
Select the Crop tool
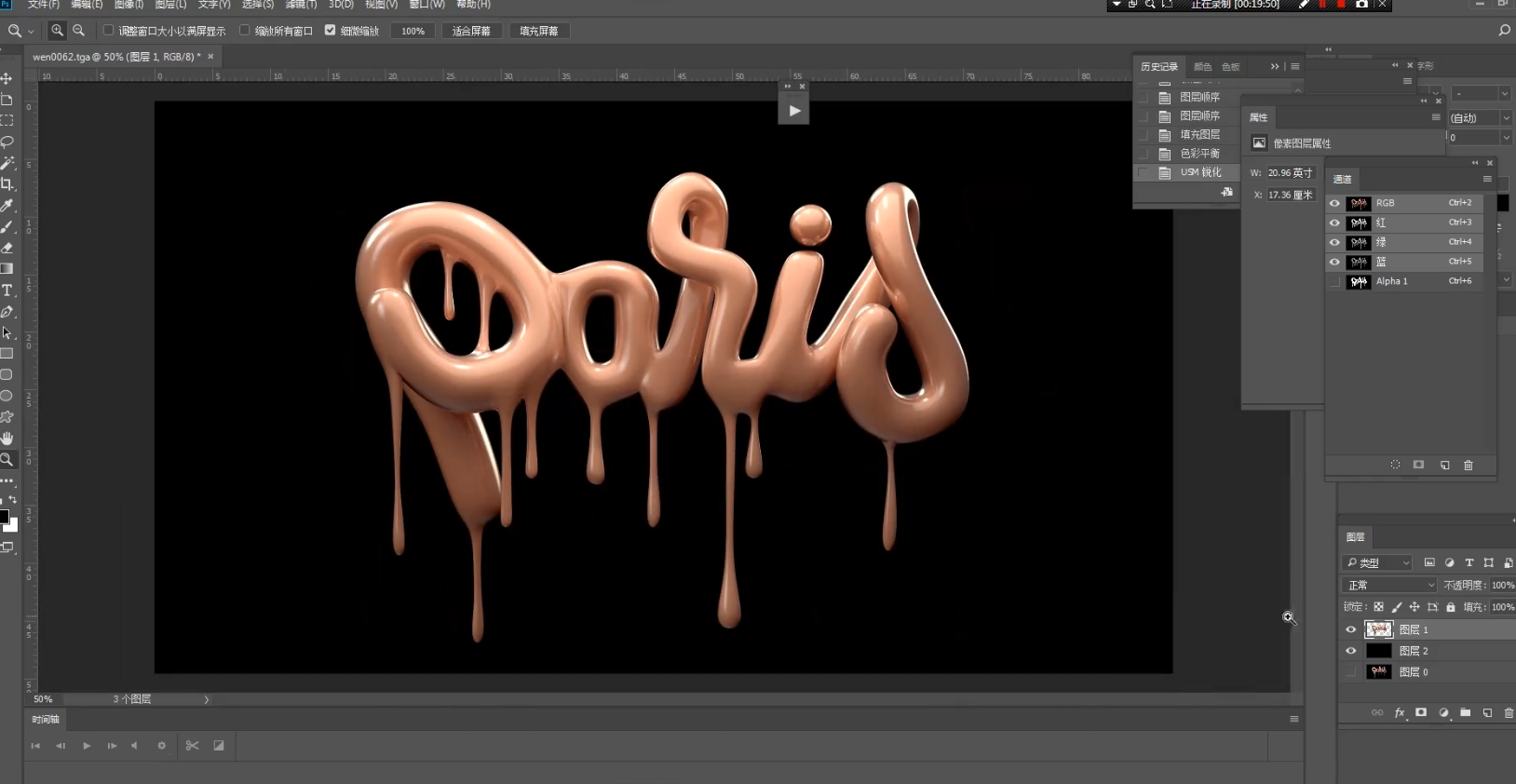7,184
